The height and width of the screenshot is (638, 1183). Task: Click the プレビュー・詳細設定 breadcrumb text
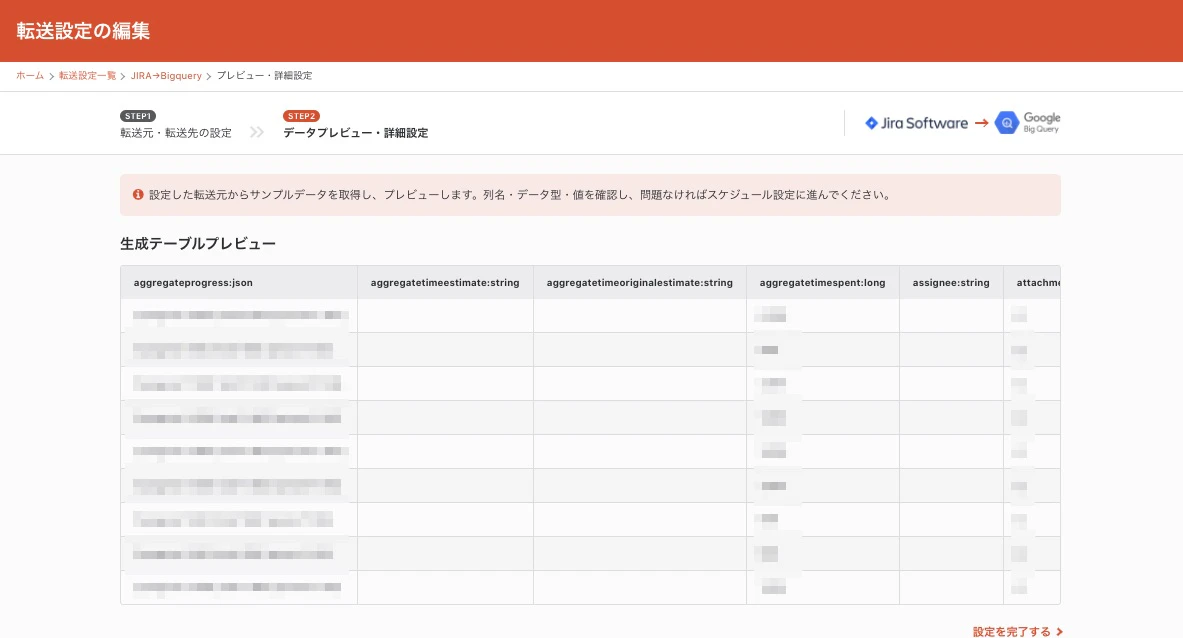(x=264, y=75)
